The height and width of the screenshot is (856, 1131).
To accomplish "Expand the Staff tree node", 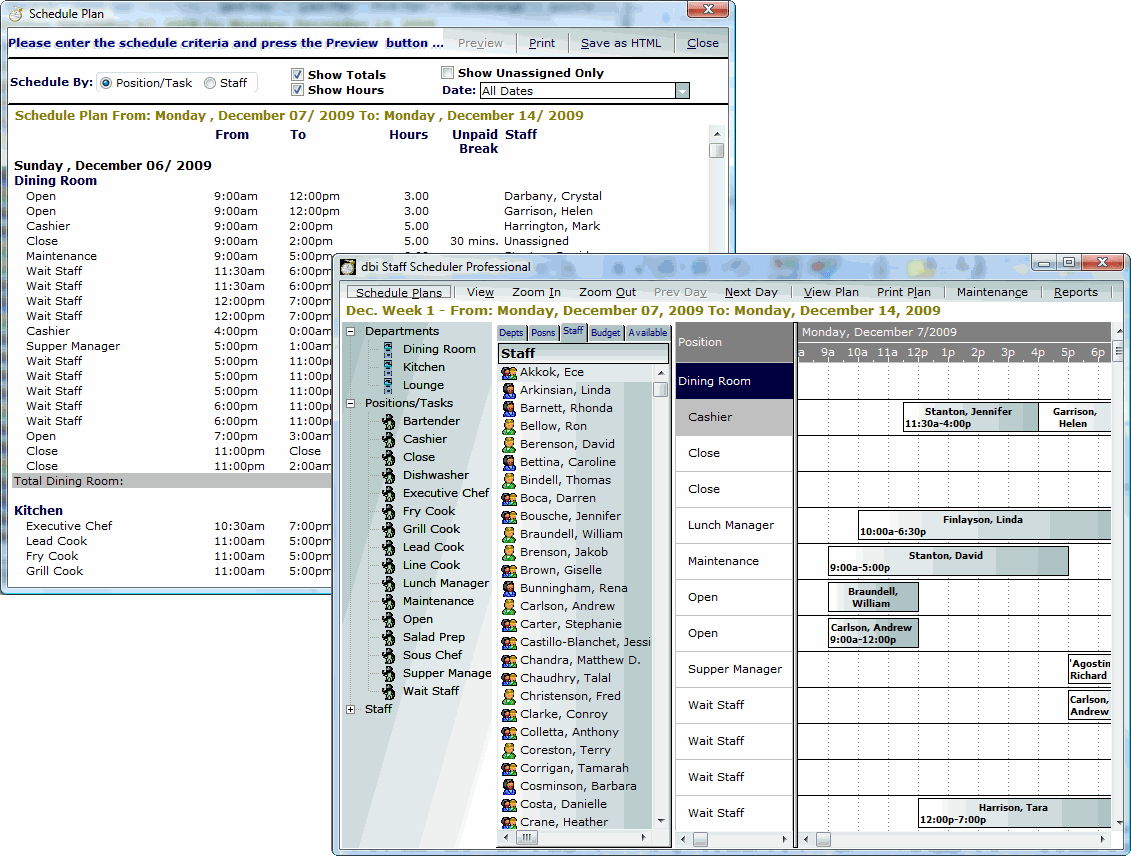I will click(x=351, y=710).
